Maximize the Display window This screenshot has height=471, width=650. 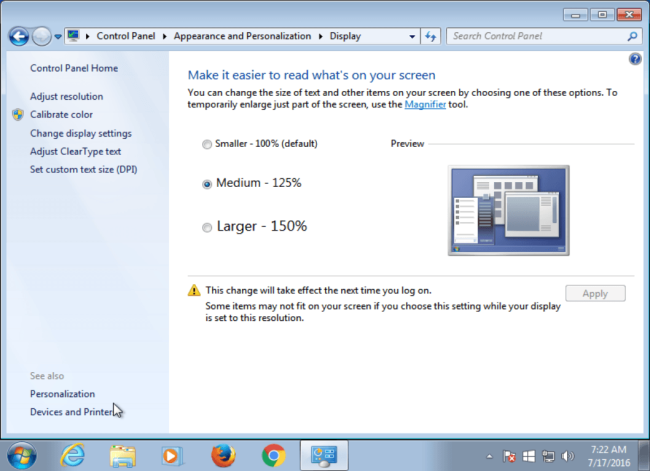[602, 15]
